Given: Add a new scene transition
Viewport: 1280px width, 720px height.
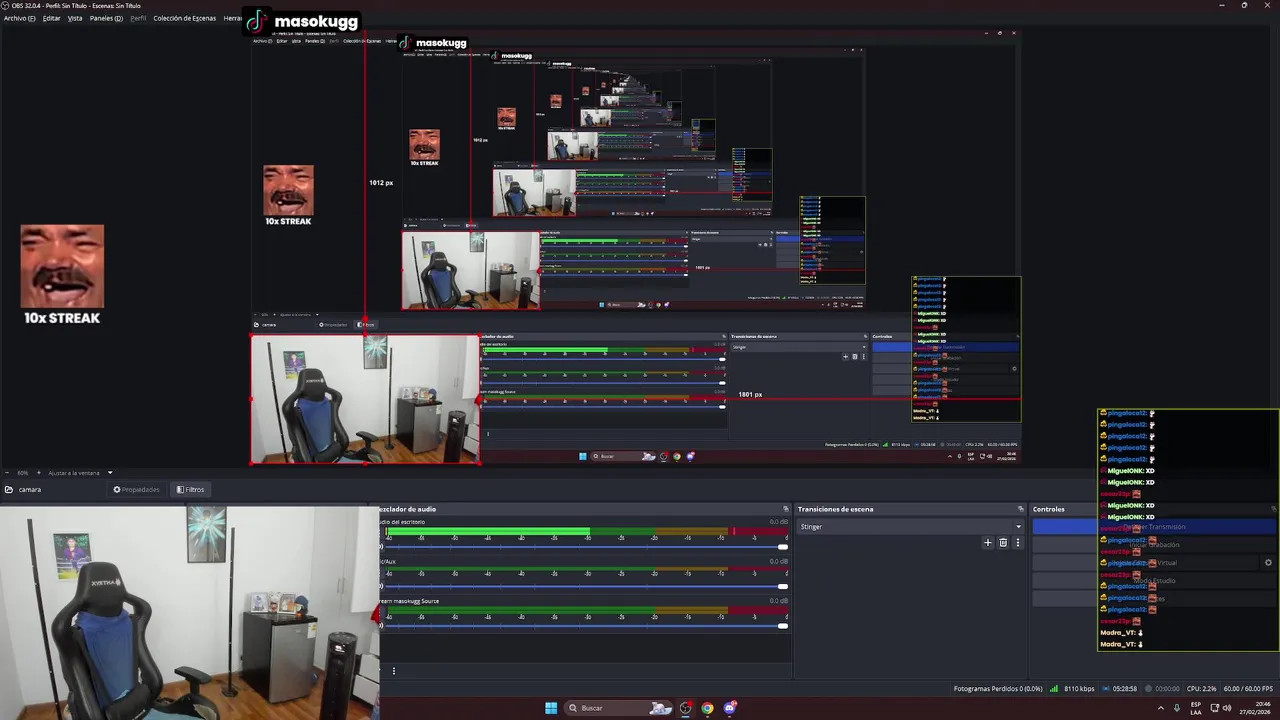Looking at the screenshot, I should (x=988, y=542).
